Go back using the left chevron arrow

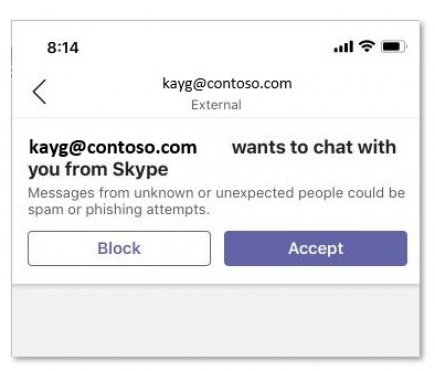(x=39, y=92)
